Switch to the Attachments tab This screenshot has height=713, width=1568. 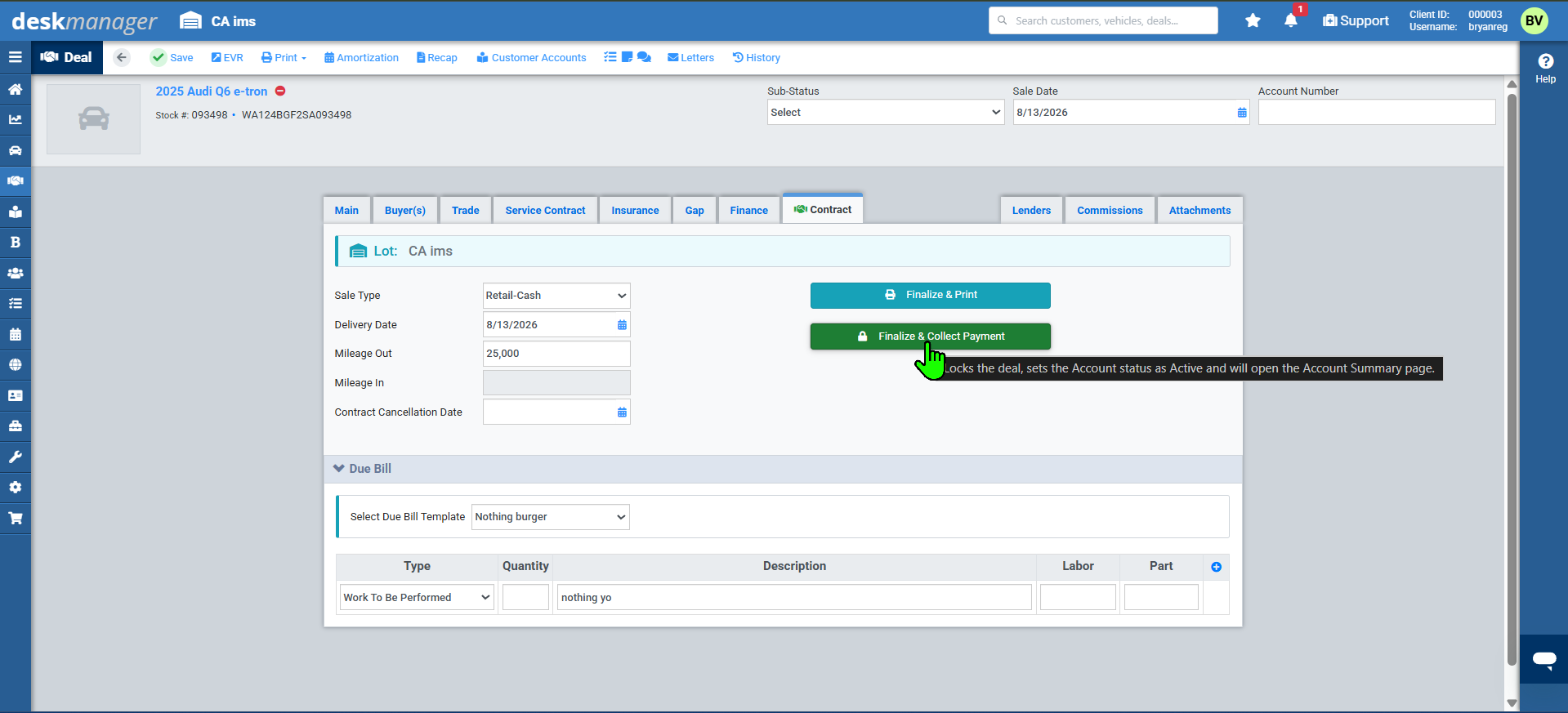1199,210
